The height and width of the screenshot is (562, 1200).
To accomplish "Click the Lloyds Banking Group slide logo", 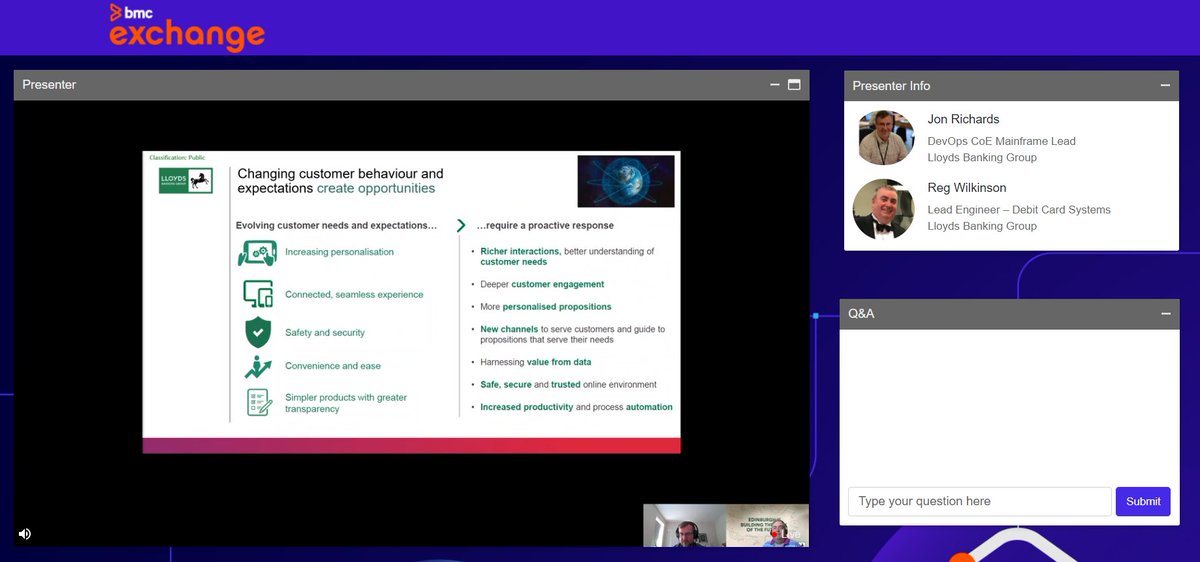I will tap(185, 180).
